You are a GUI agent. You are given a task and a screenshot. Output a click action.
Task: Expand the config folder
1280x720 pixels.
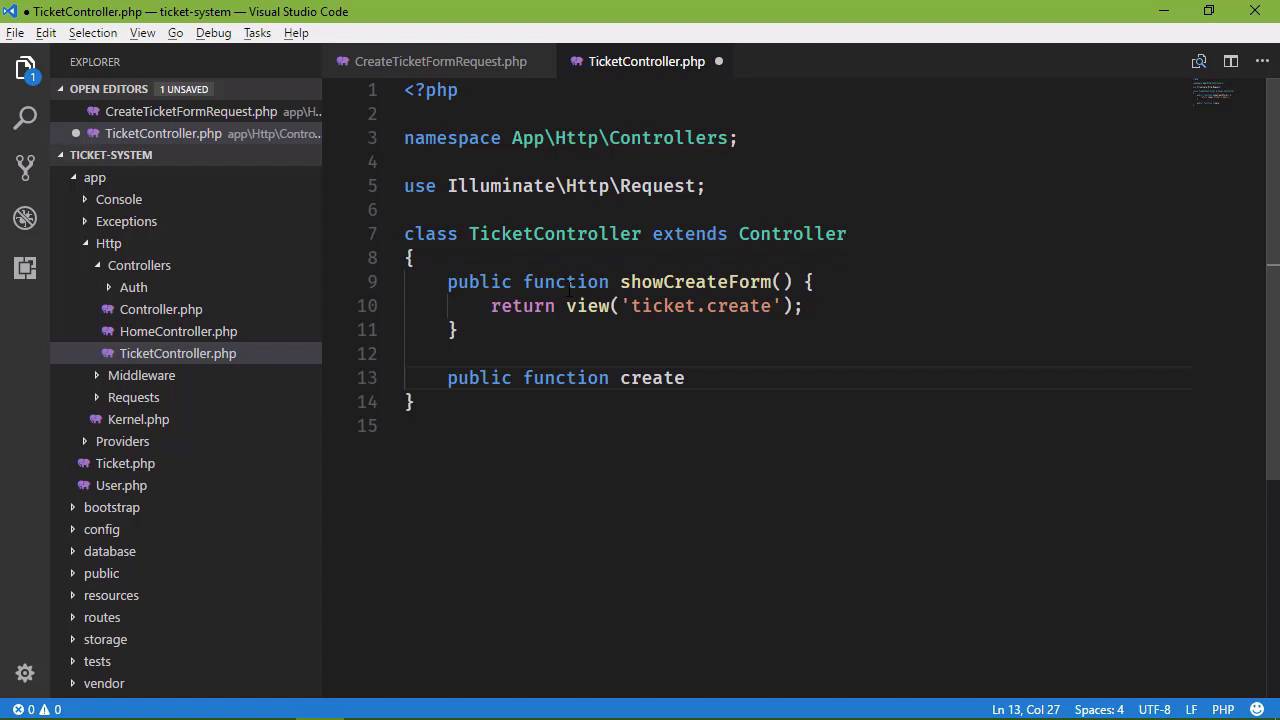73,529
